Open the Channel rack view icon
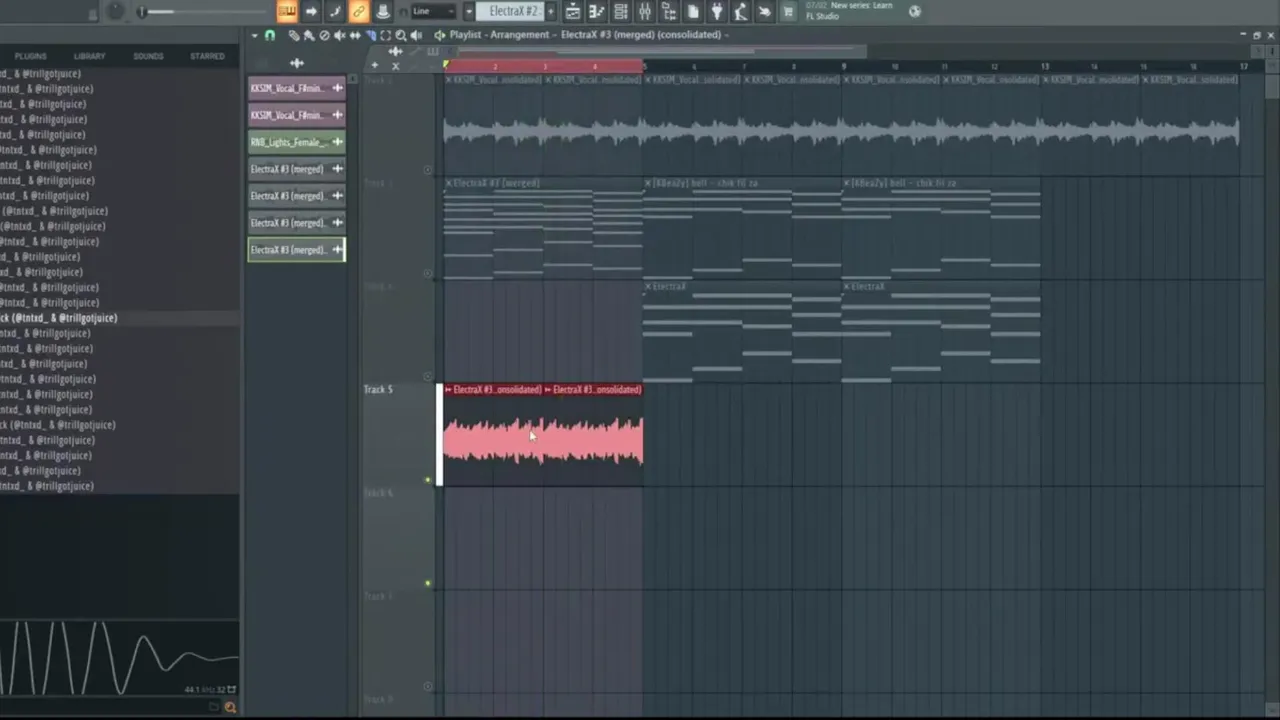Screen dimensions: 1280x720 [621, 11]
